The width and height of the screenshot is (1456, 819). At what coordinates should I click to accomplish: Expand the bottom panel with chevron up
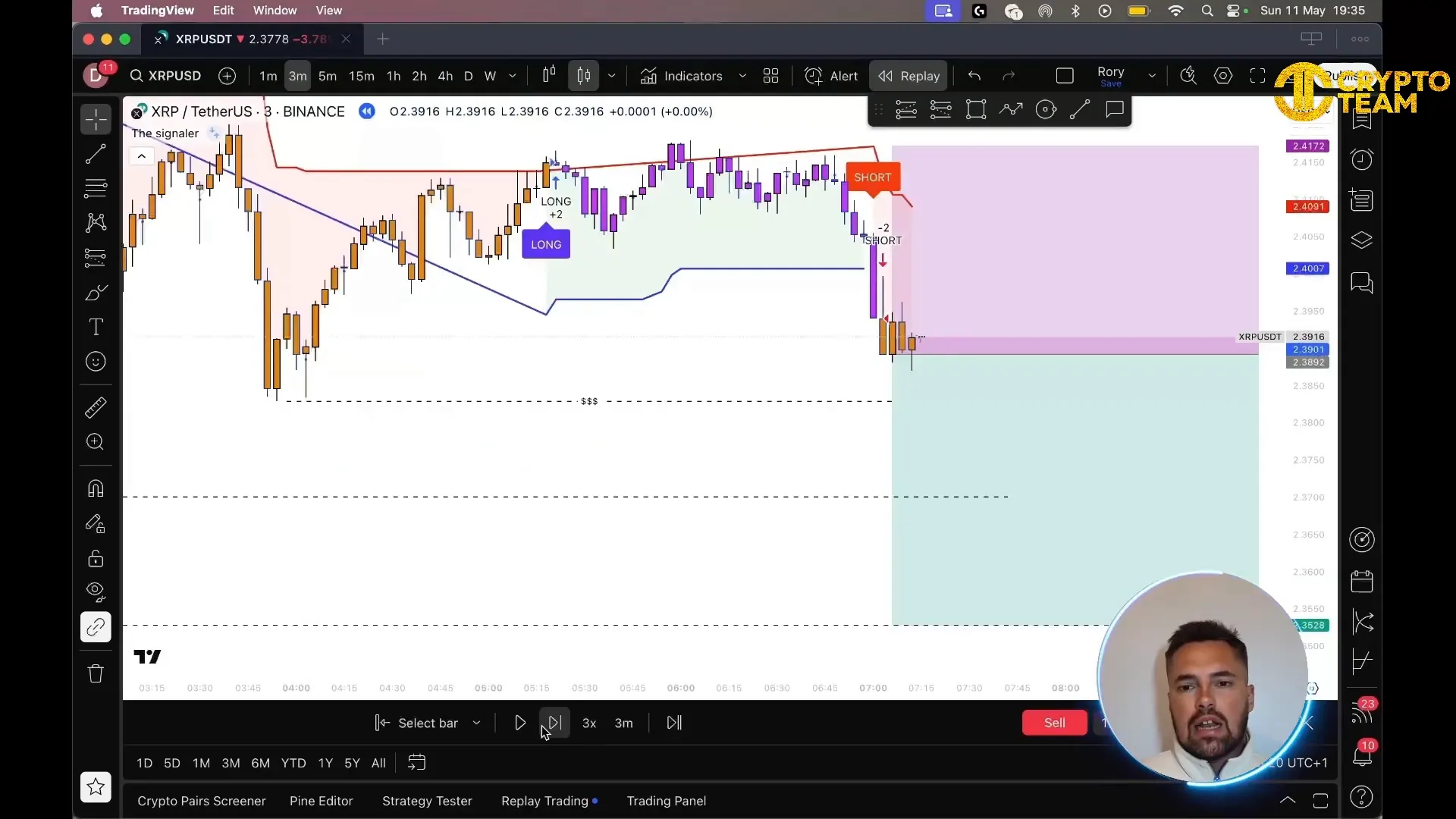tap(1288, 800)
